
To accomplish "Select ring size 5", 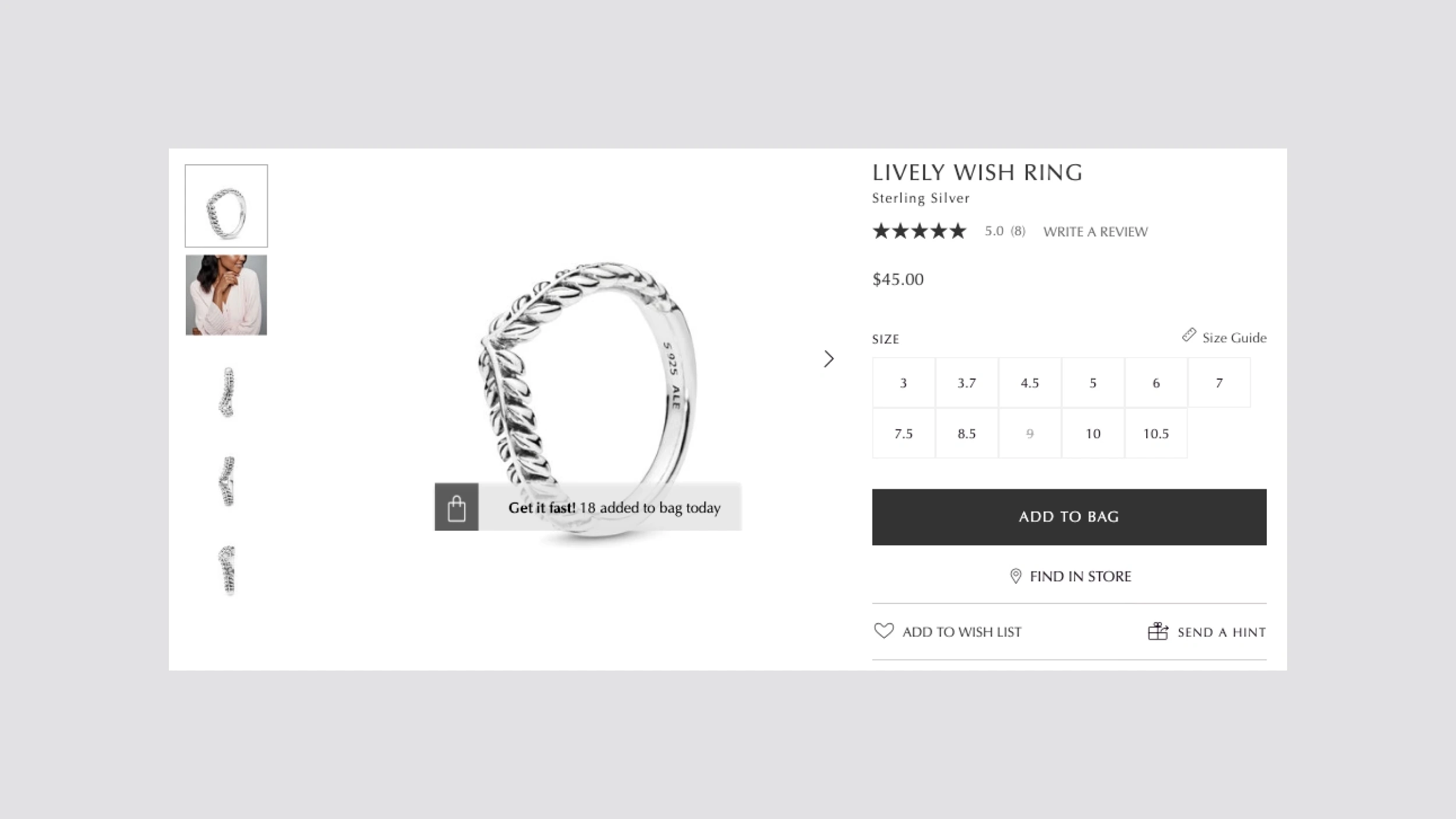I will click(x=1093, y=382).
